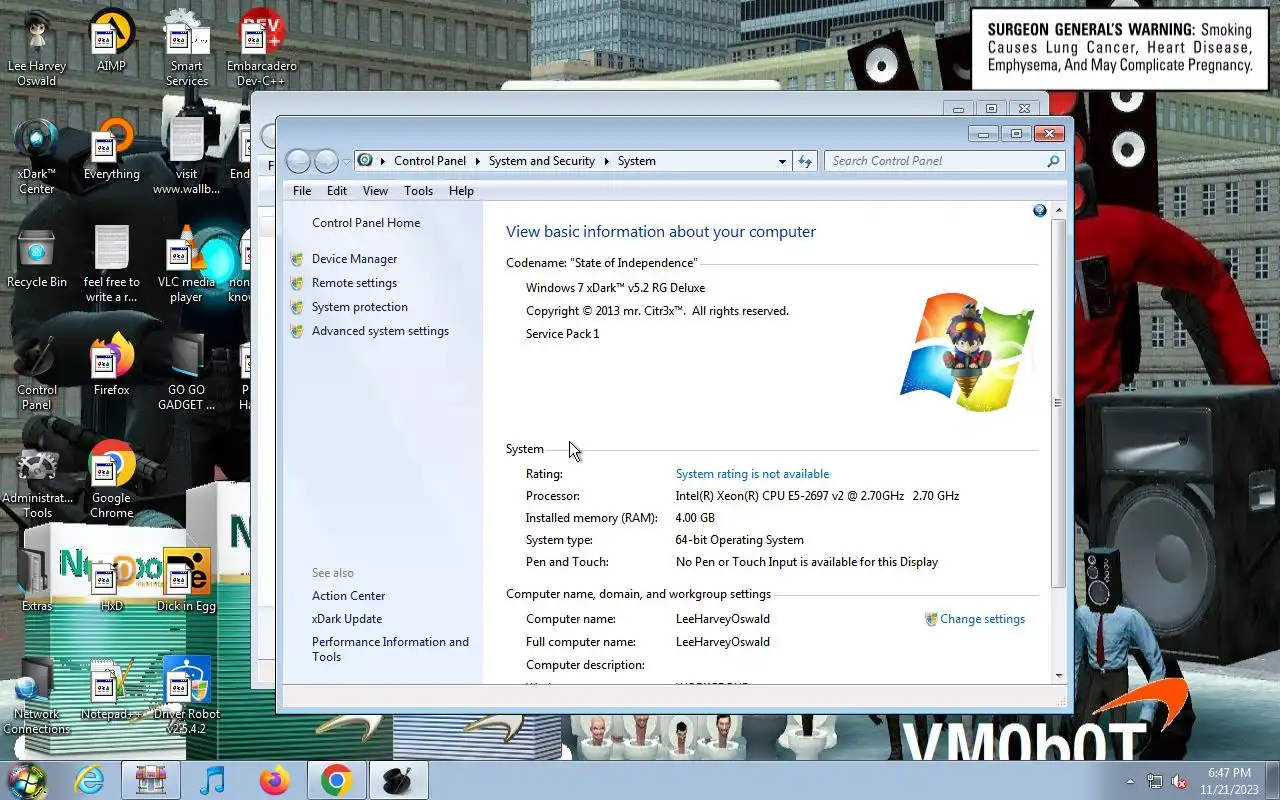Open the Notepad++ desktop icon
Image resolution: width=1280 pixels, height=800 pixels.
click(x=111, y=690)
